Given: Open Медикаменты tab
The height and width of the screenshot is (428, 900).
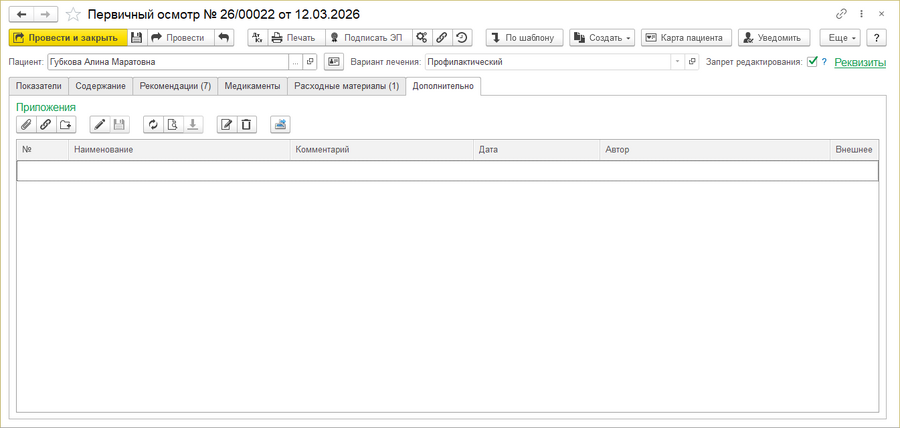Looking at the screenshot, I should [x=253, y=86].
